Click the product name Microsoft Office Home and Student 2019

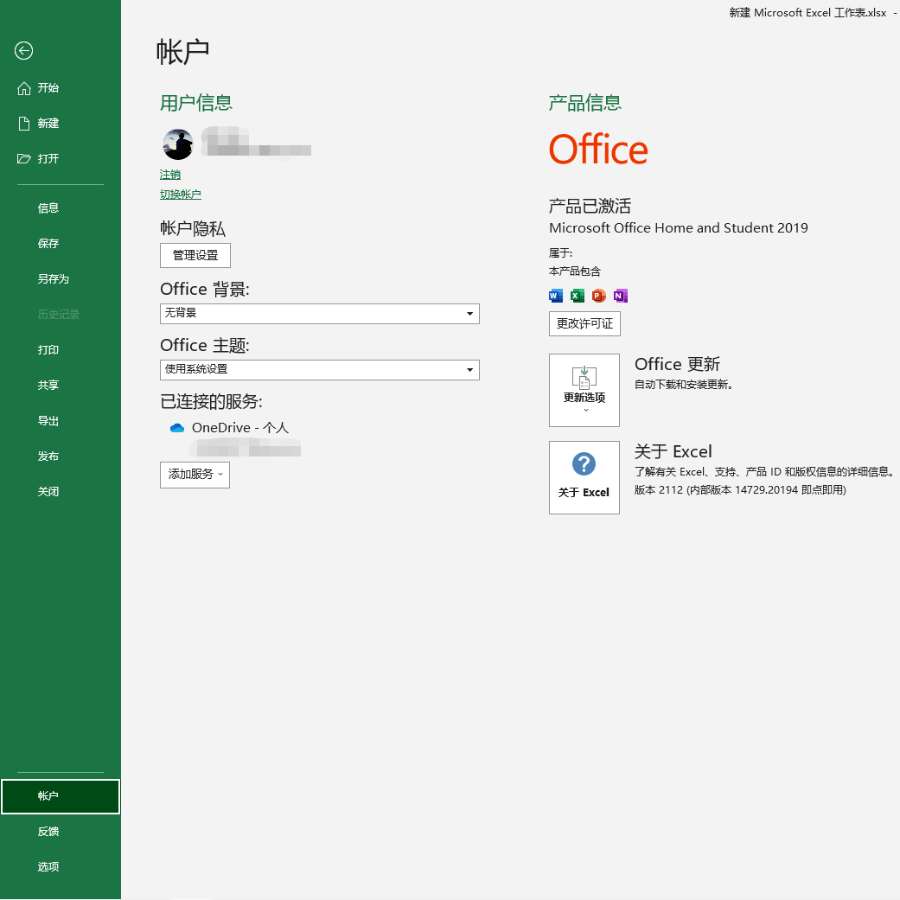(x=678, y=228)
